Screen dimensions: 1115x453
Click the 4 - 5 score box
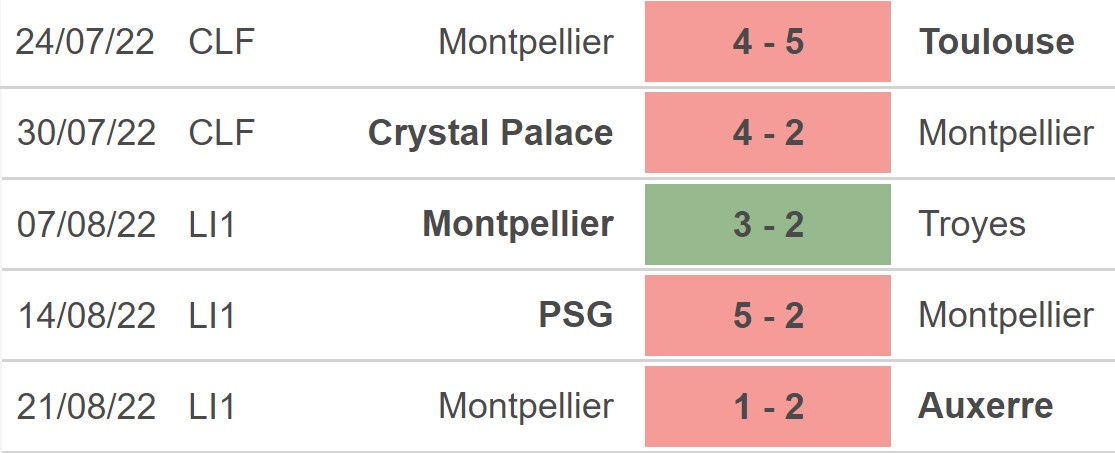767,42
